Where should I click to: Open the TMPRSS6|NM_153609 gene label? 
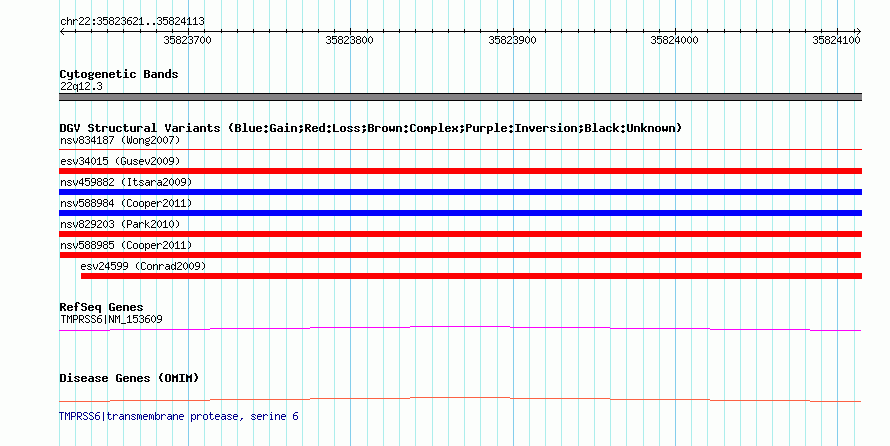click(x=111, y=319)
